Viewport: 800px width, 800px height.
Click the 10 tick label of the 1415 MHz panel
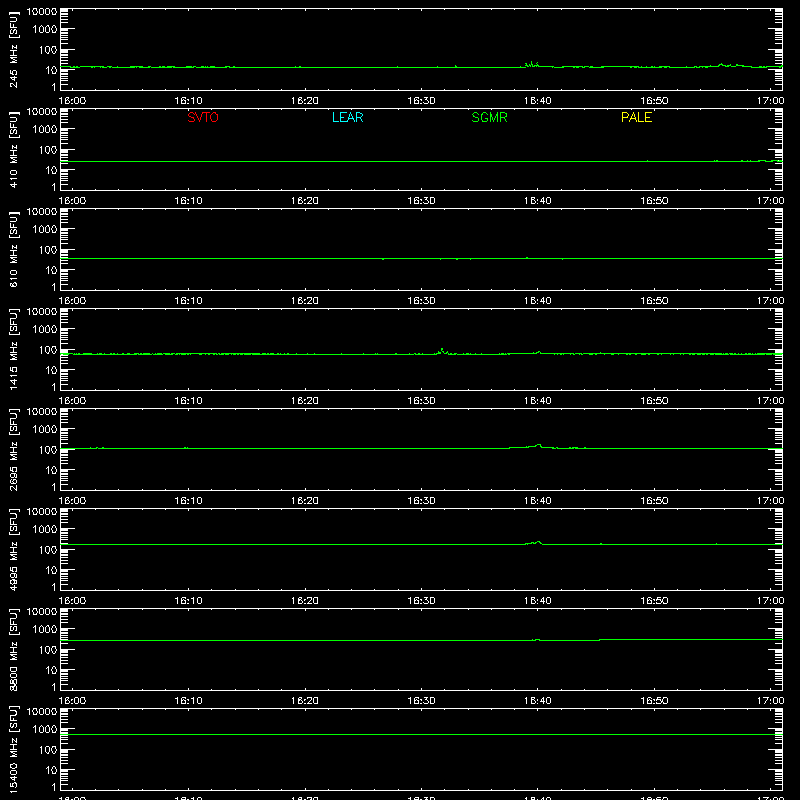[51, 370]
